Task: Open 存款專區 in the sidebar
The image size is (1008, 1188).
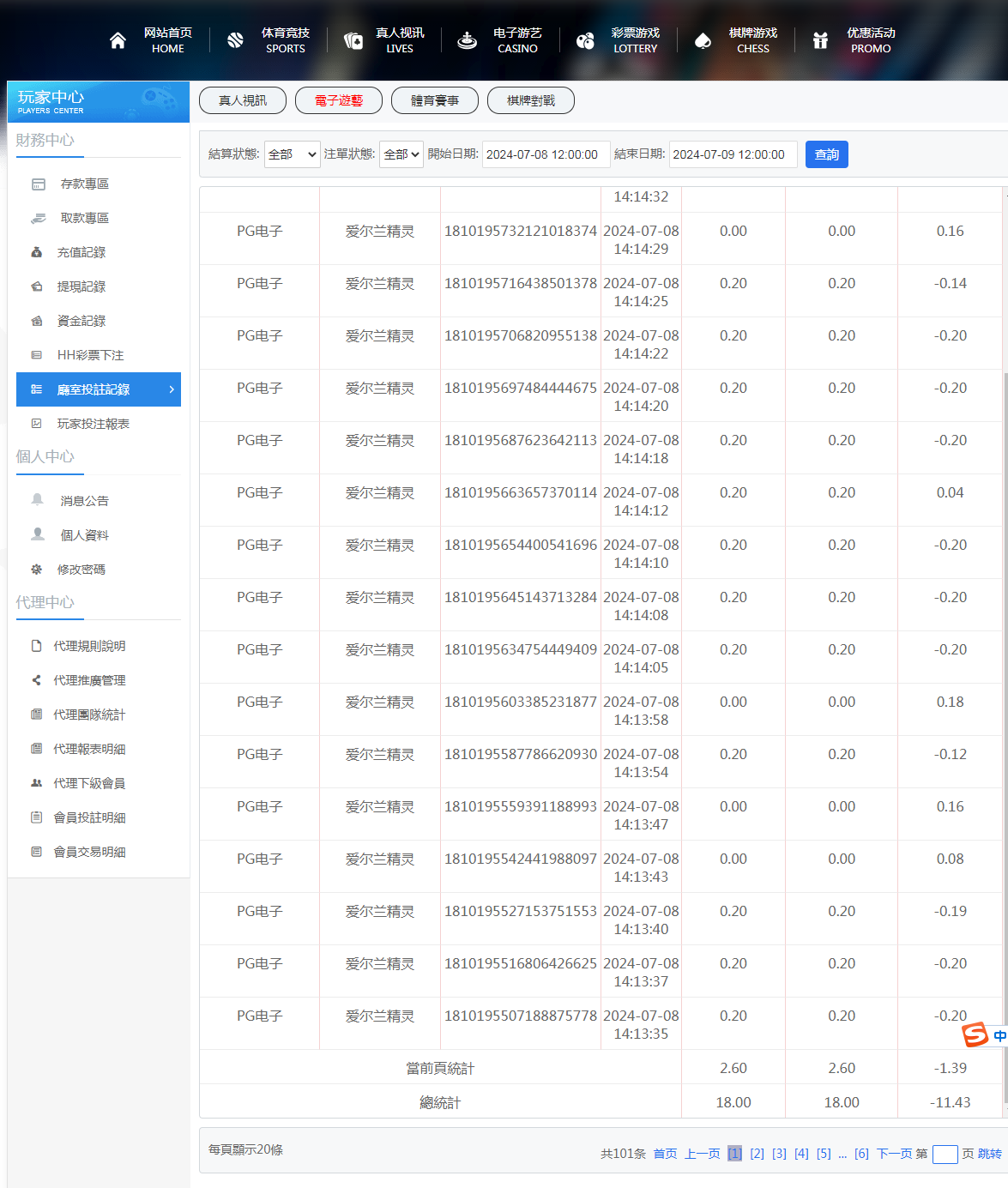Action: [x=84, y=184]
